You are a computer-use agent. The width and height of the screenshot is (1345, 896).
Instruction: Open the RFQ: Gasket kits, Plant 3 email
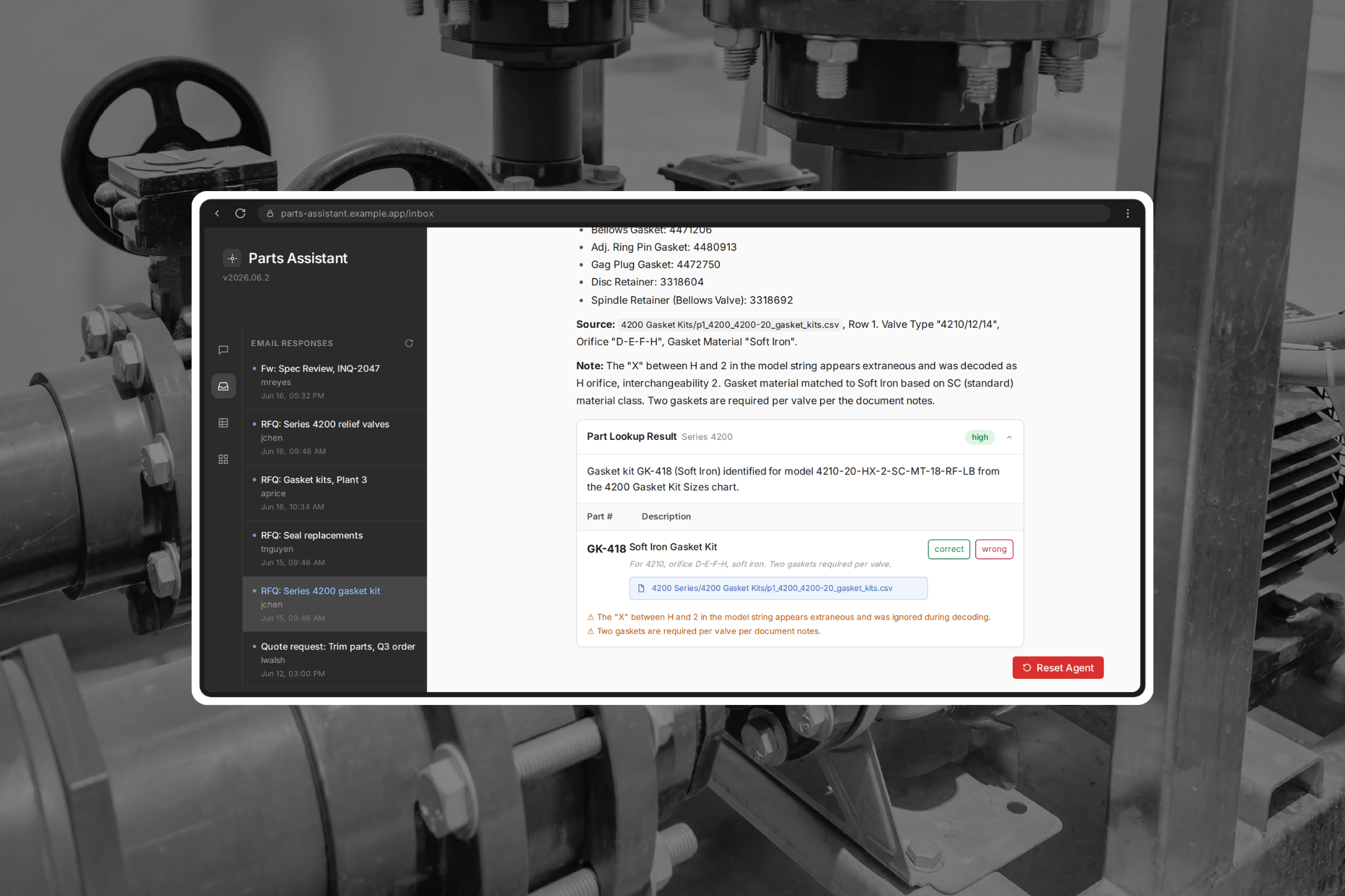click(x=335, y=493)
